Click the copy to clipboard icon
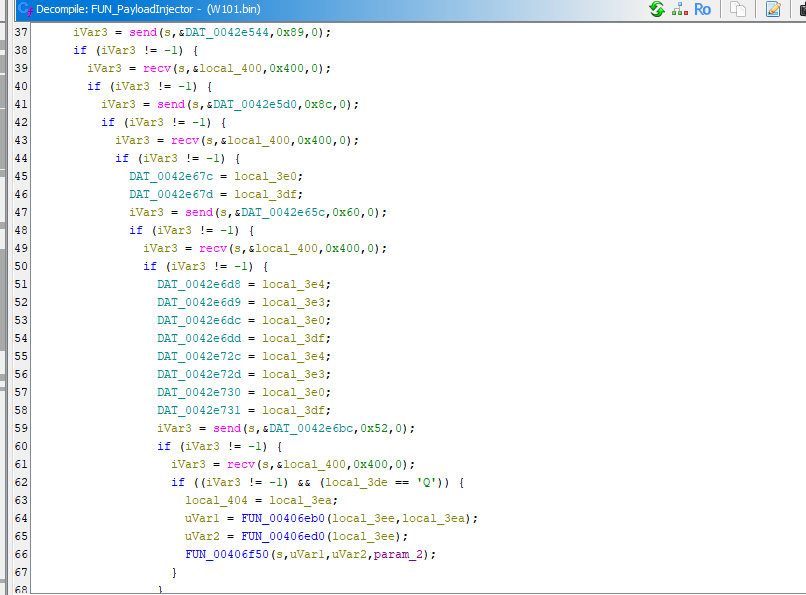The image size is (806, 595). pos(737,9)
